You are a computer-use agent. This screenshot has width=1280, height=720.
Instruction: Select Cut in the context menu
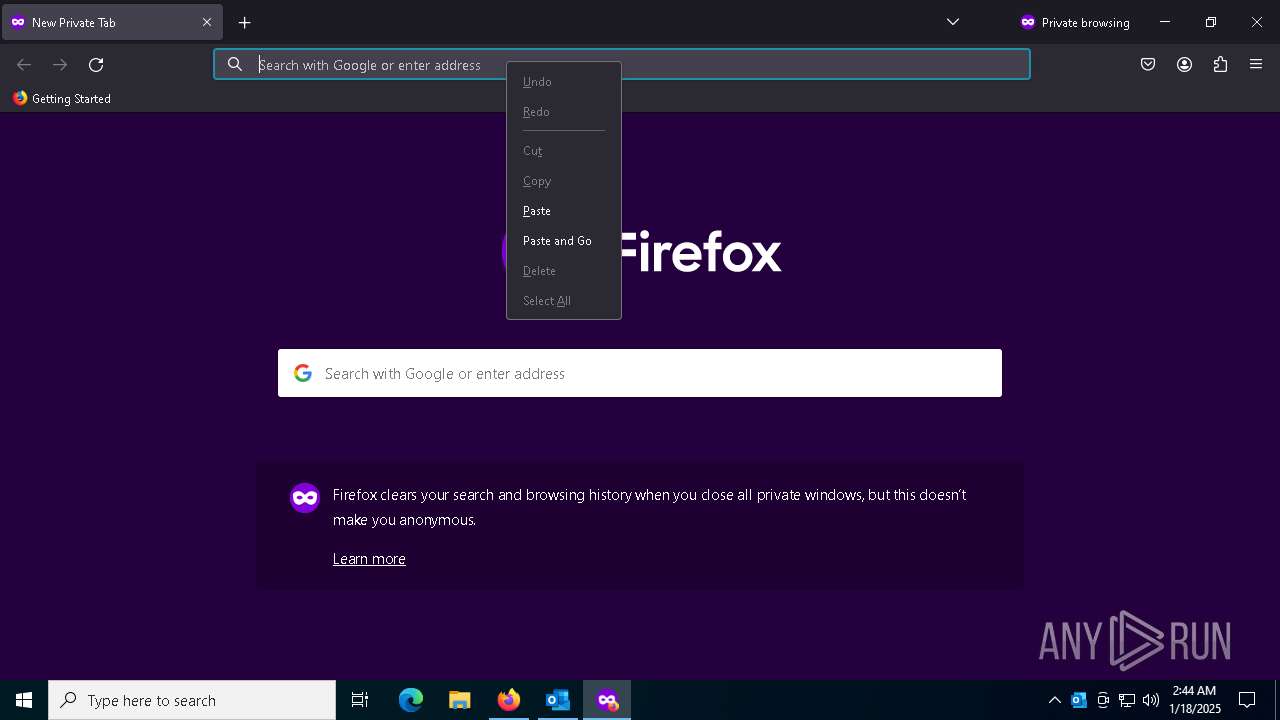(564, 151)
